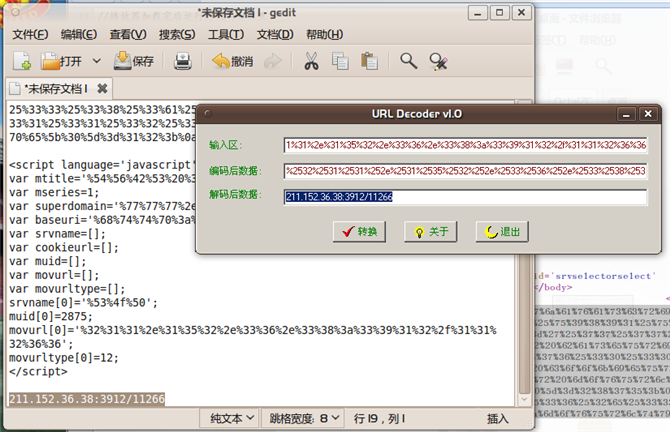Maximize the gedit window
The image size is (670, 432).
500,12
